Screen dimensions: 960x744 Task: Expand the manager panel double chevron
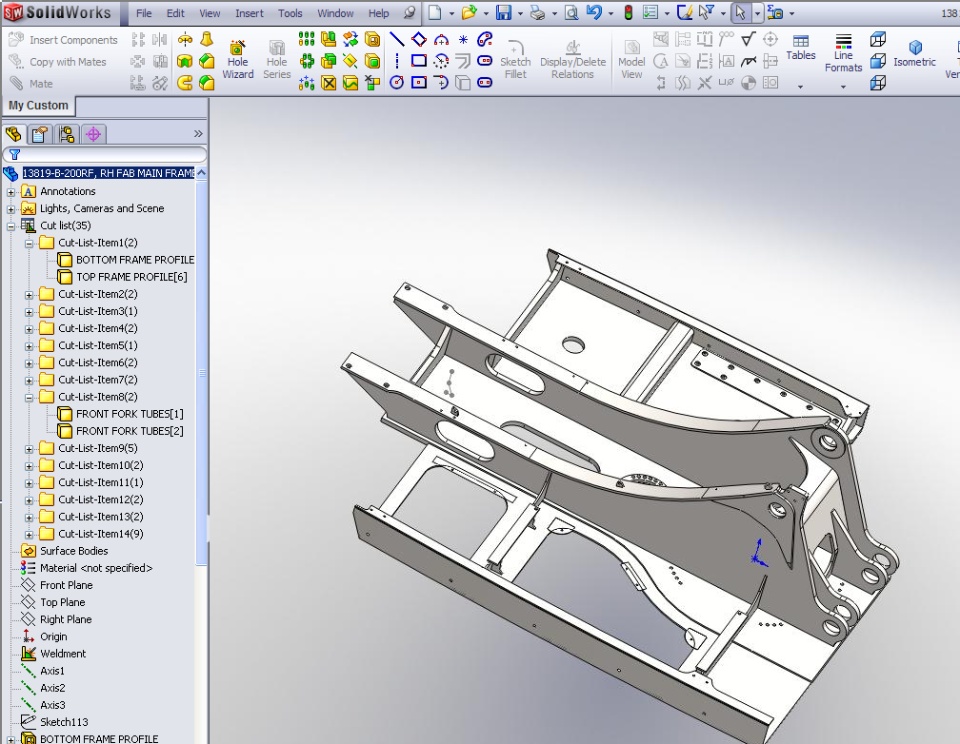[x=198, y=133]
